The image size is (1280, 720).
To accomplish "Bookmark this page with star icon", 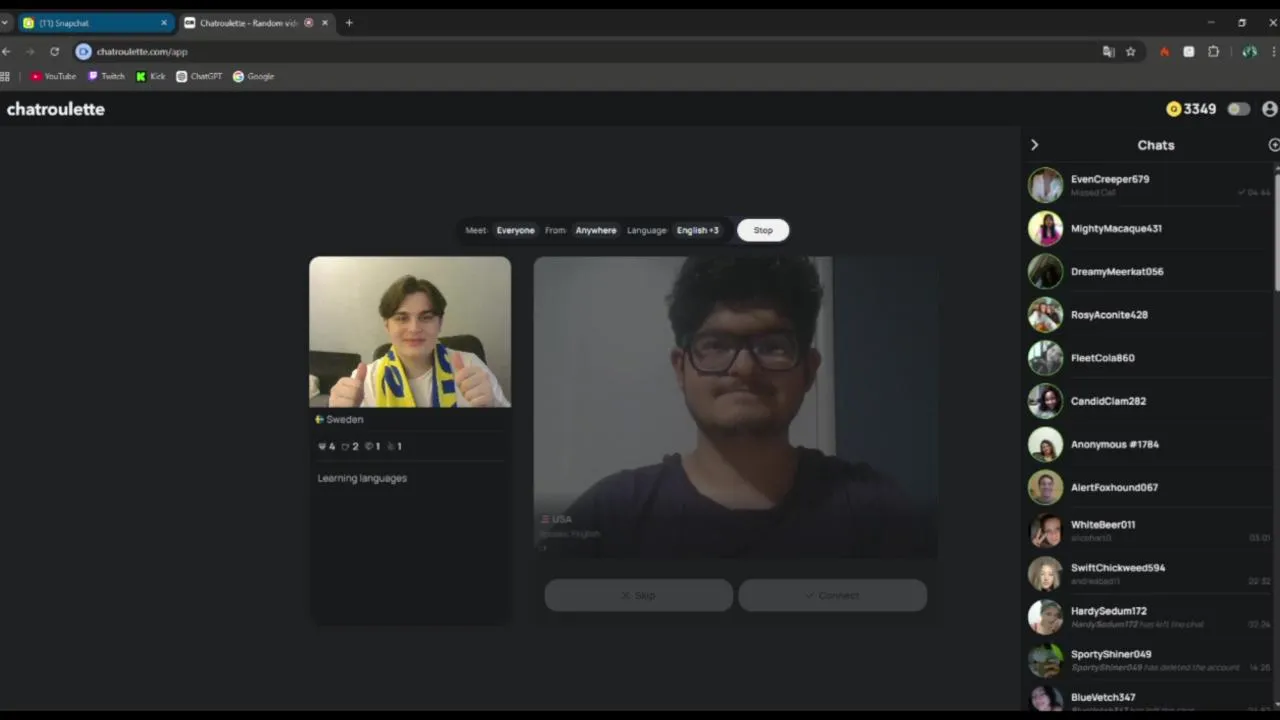I will 1131,51.
